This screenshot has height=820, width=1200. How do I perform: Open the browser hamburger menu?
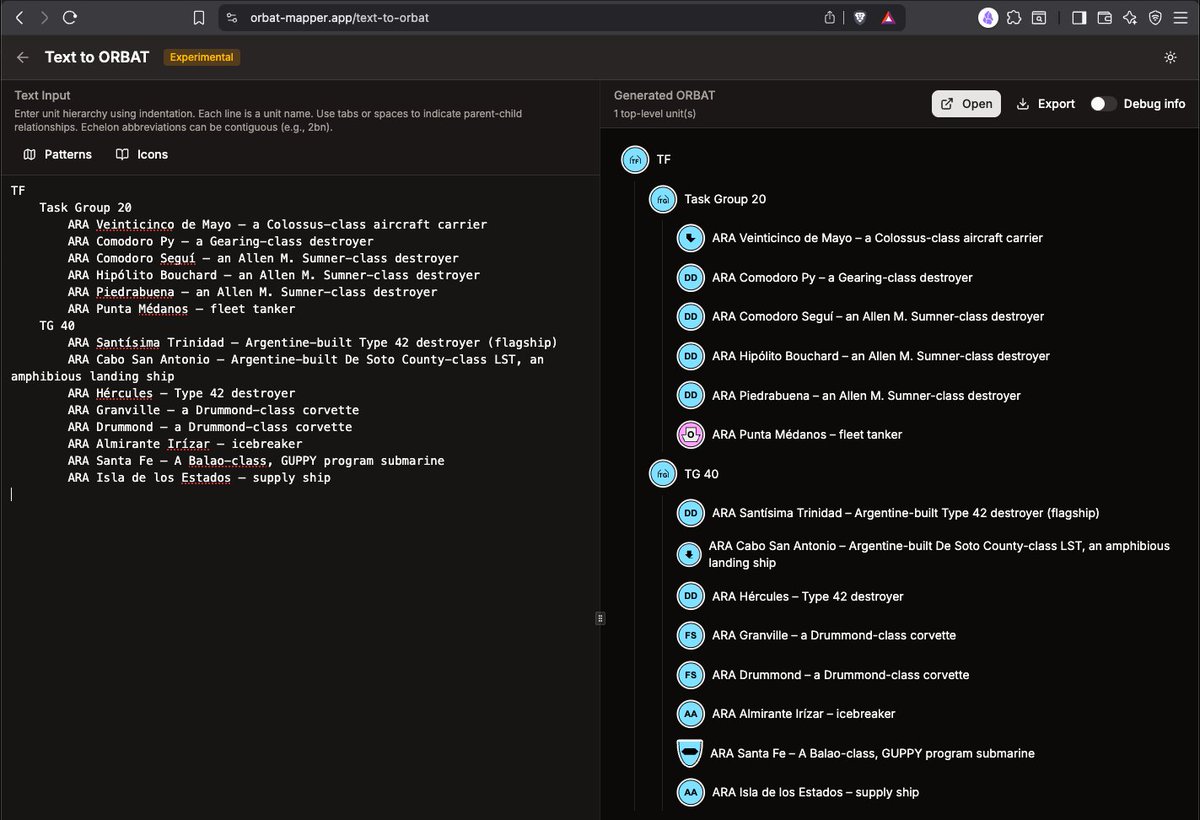coord(1181,17)
